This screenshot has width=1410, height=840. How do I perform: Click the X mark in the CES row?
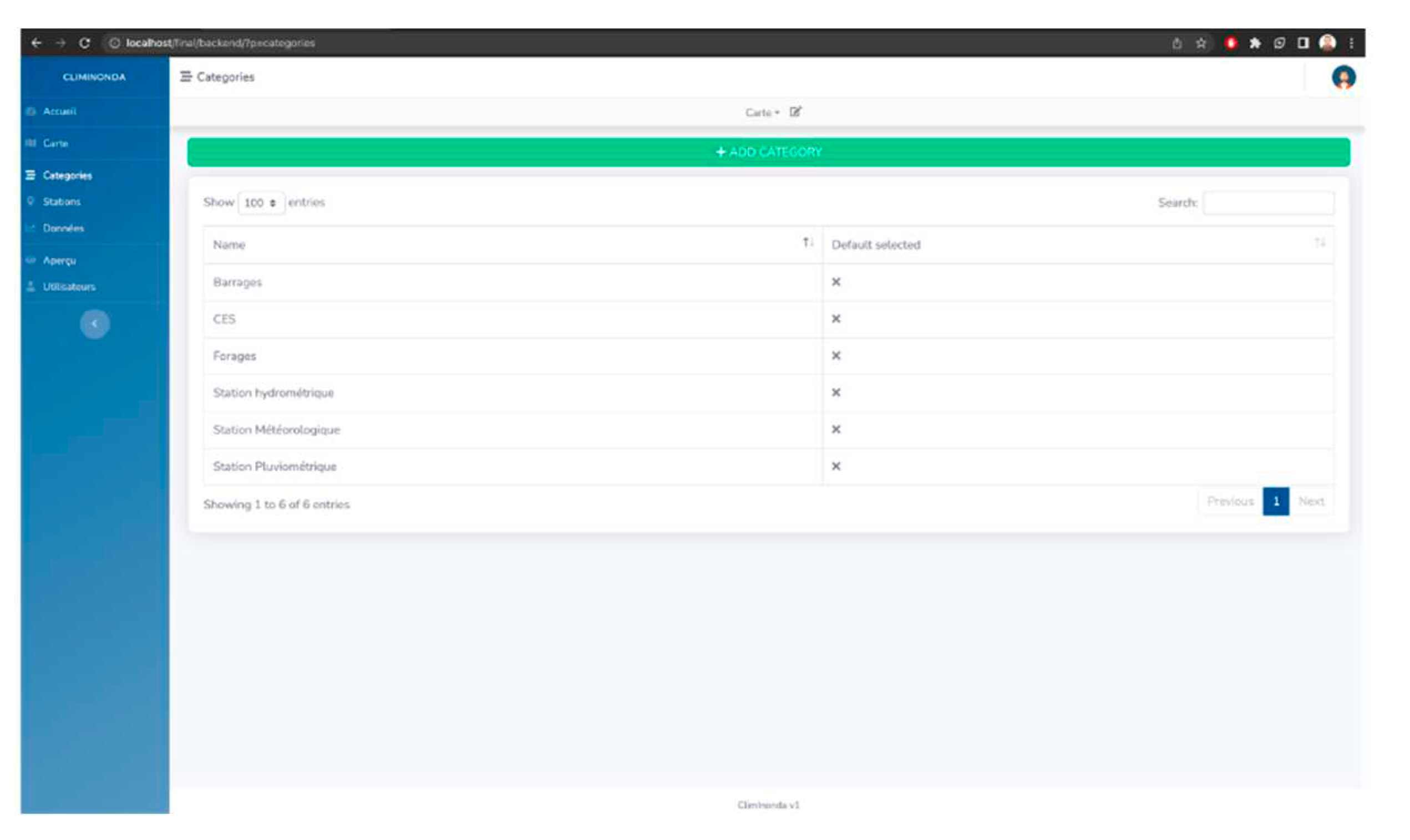tap(836, 319)
